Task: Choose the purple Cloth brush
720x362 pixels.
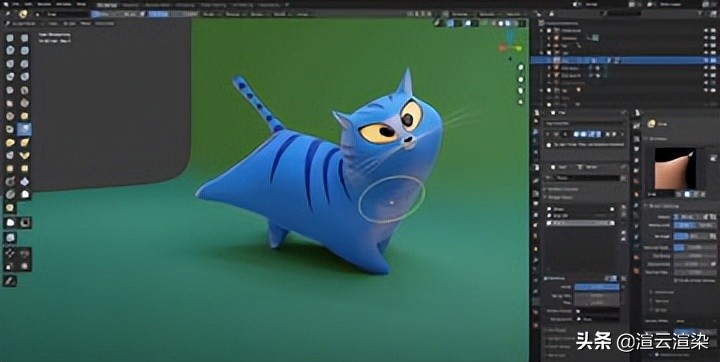Action: coord(24,181)
